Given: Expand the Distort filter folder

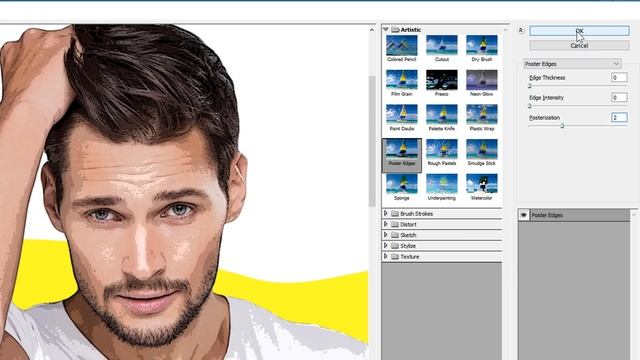Looking at the screenshot, I should (x=386, y=224).
